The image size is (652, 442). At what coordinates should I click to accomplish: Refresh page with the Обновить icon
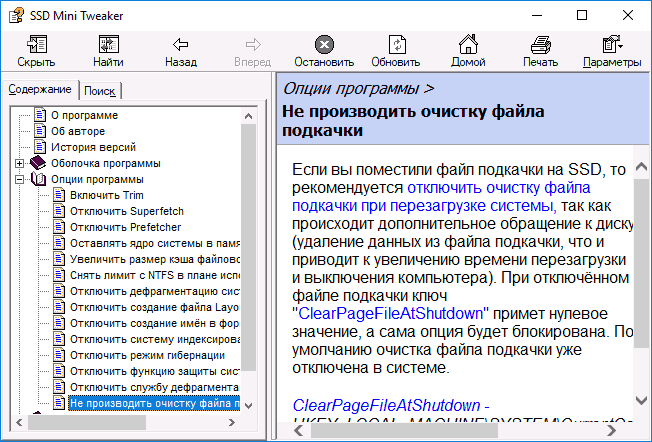[x=397, y=44]
